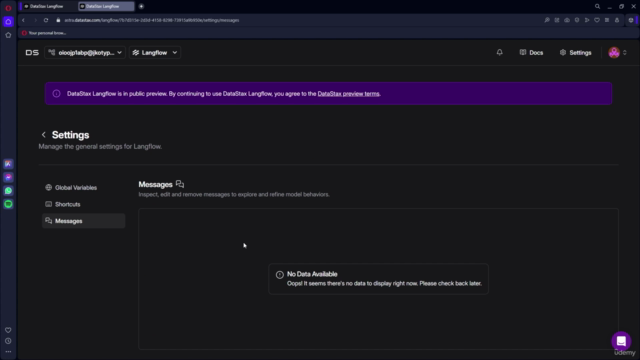Expand the account menu arrows beside avatar
The height and width of the screenshot is (360, 640).
624,52
